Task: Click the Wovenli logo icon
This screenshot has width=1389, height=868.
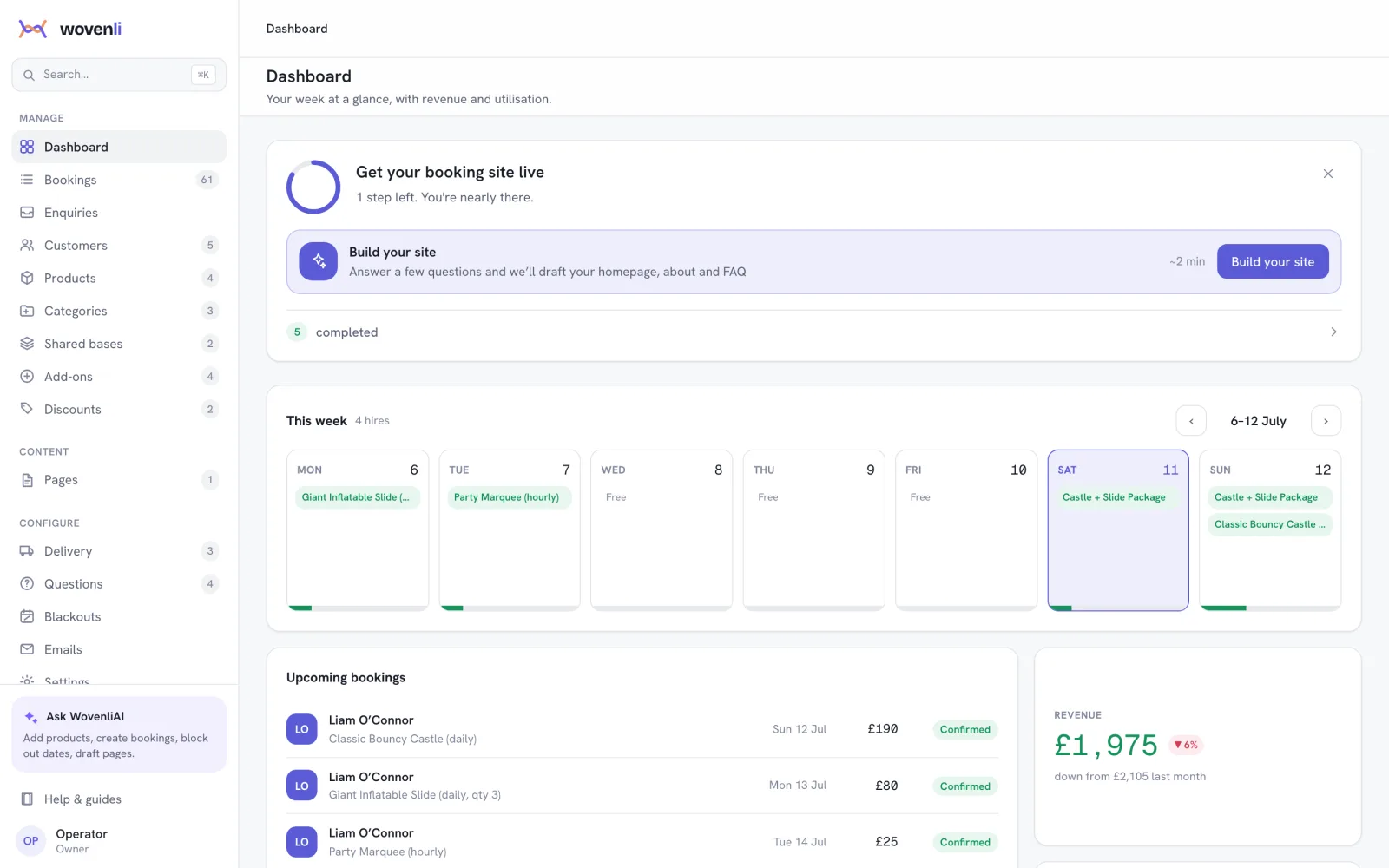Action: click(33, 29)
